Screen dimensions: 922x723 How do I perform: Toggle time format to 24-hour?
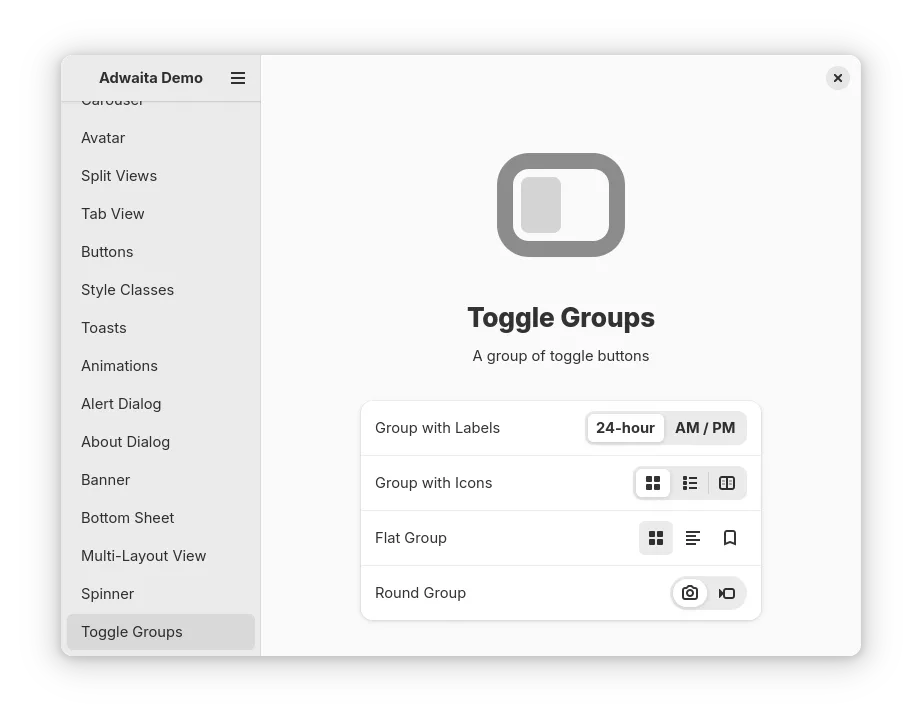626,428
